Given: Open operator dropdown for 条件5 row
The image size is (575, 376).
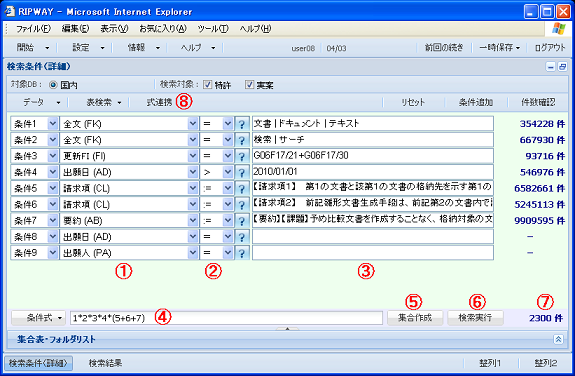Looking at the screenshot, I should 227,189.
